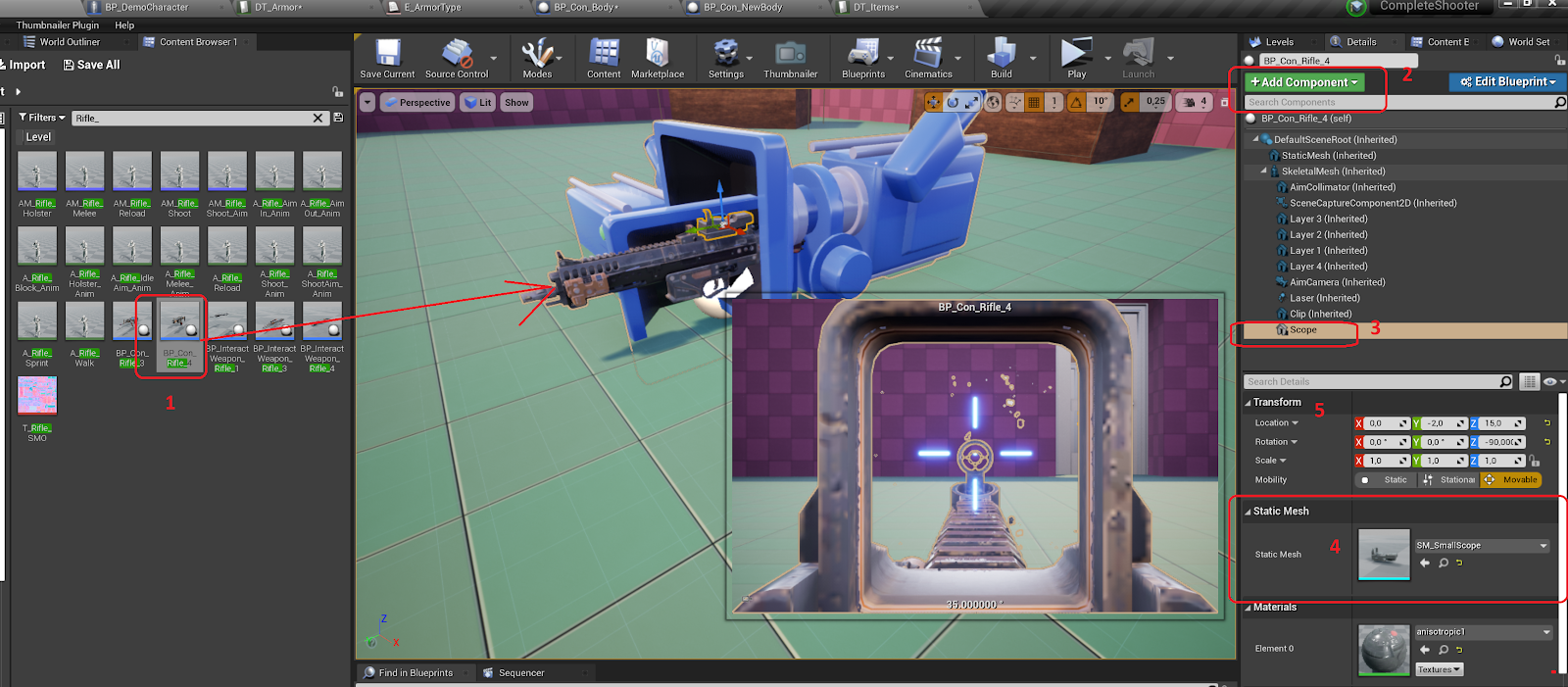1568x687 pixels.
Task: Collapse the SkeletalMesh (Inherited) tree node
Action: (1263, 172)
